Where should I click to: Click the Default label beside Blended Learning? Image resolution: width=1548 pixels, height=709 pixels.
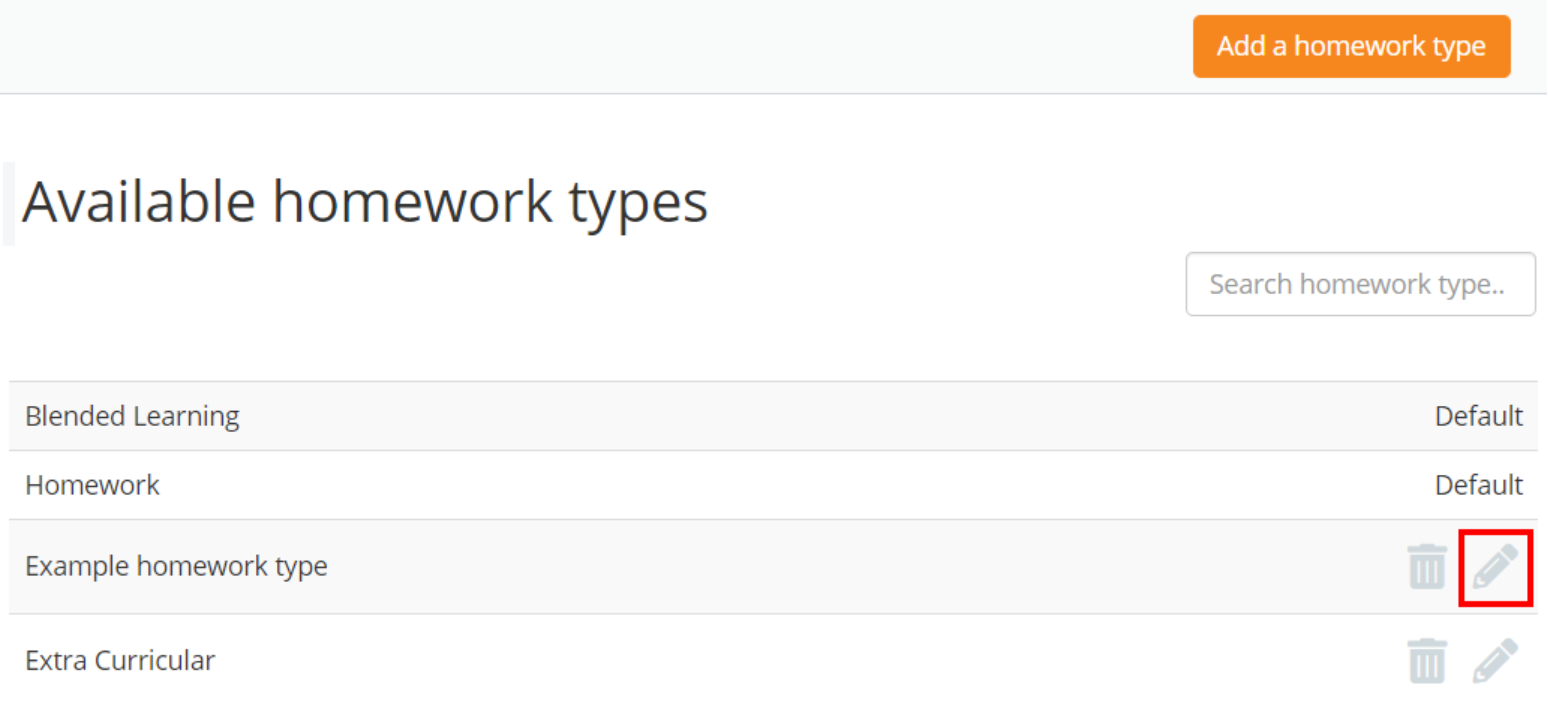[x=1479, y=416]
